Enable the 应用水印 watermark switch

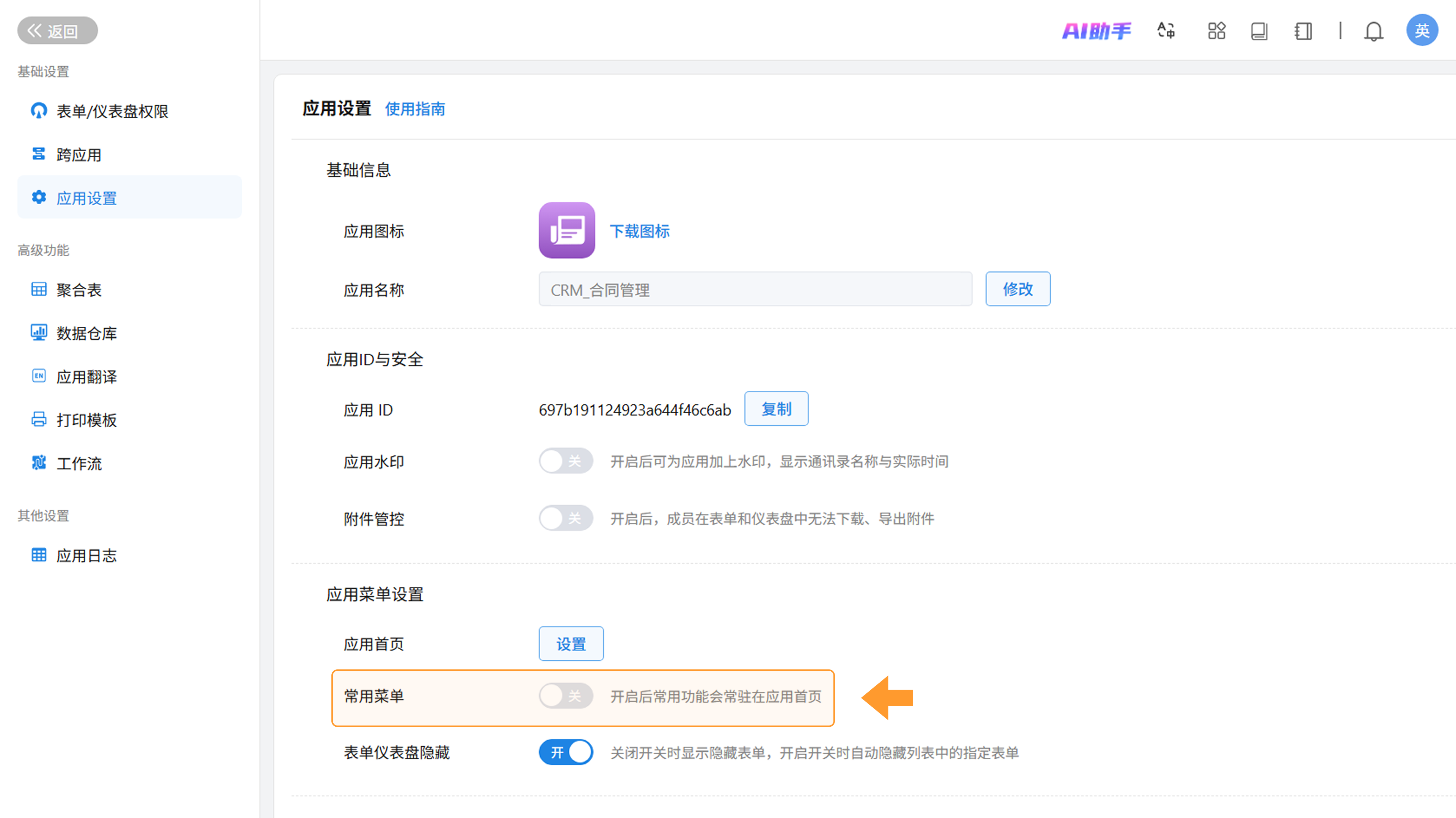[x=565, y=461]
